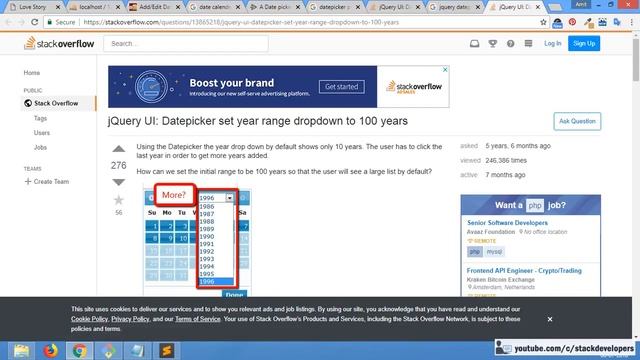The width and height of the screenshot is (640, 360).
Task: Click Get started in ad banner
Action: tap(342, 87)
